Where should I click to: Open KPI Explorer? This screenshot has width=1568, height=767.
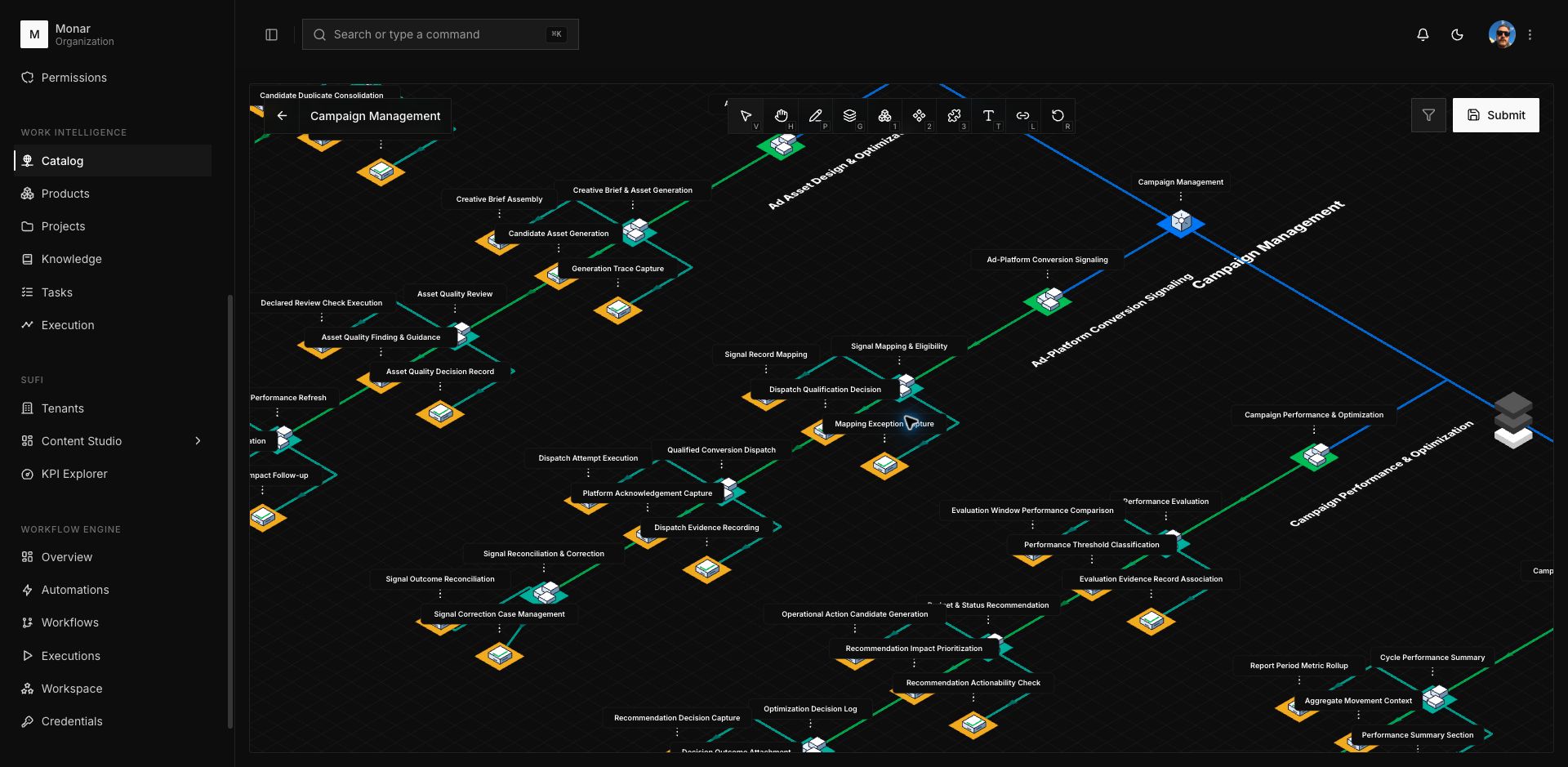[x=113, y=474]
